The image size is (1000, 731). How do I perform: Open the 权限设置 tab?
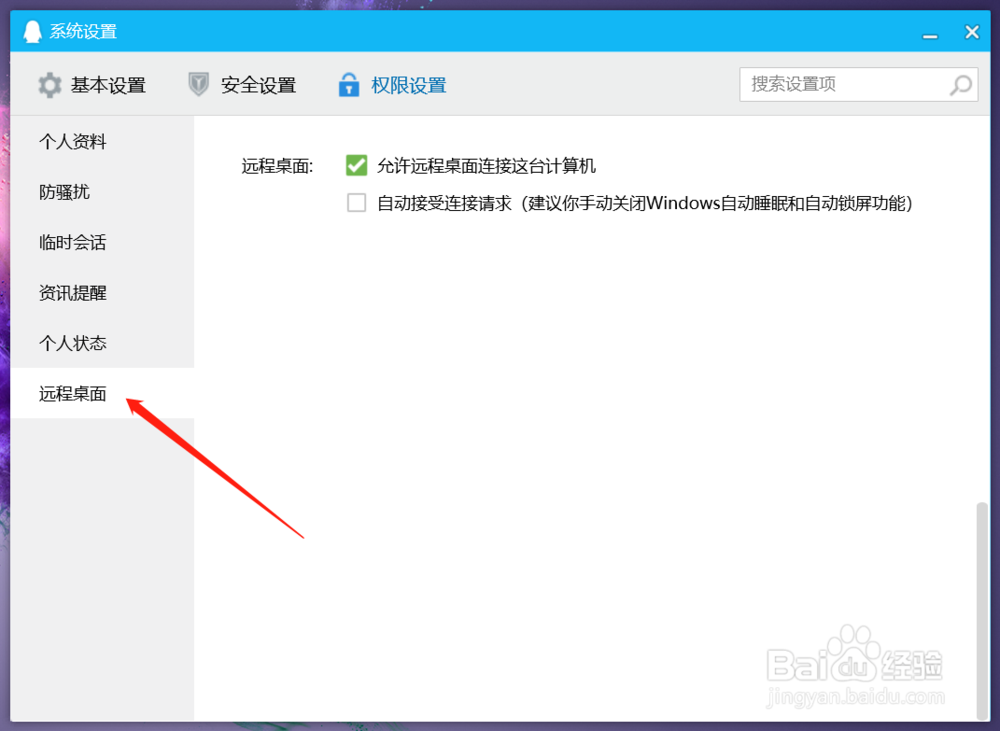point(408,85)
